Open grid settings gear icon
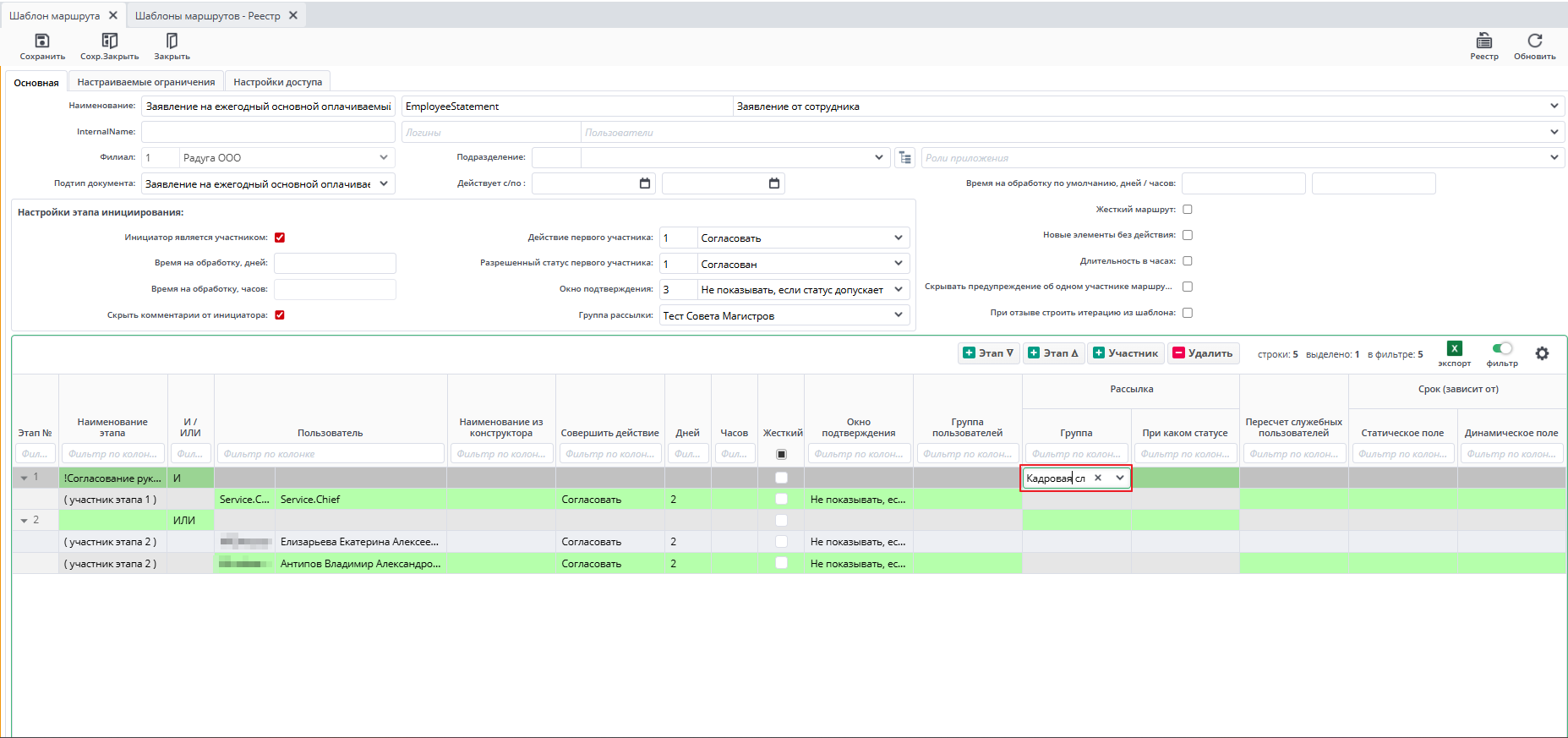Screen dimensions: 1568x738 [x=1542, y=353]
